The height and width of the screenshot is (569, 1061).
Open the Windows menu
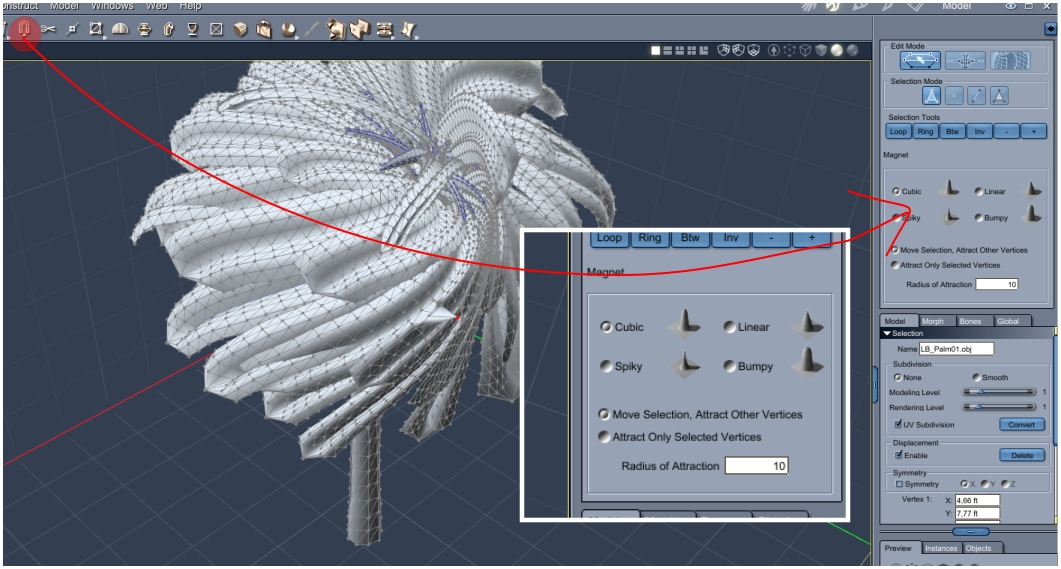coord(112,5)
